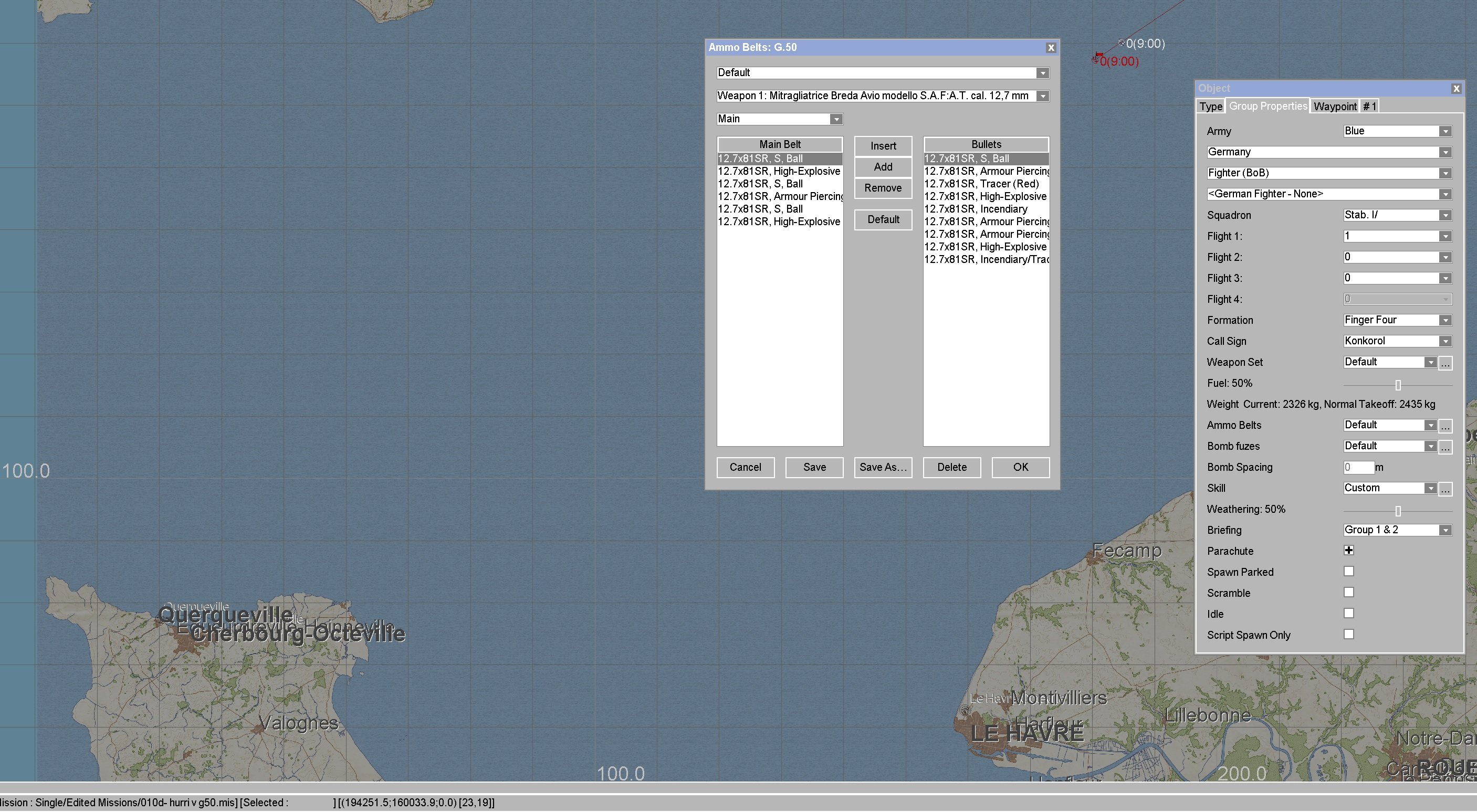Close the Object properties panel
Screen dimensions: 1477x812
[x=1456, y=89]
